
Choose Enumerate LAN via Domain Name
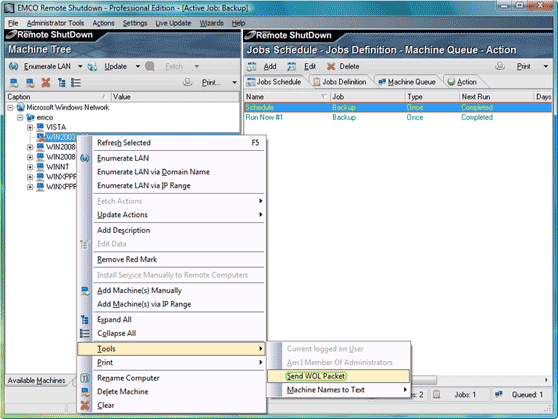(171, 172)
